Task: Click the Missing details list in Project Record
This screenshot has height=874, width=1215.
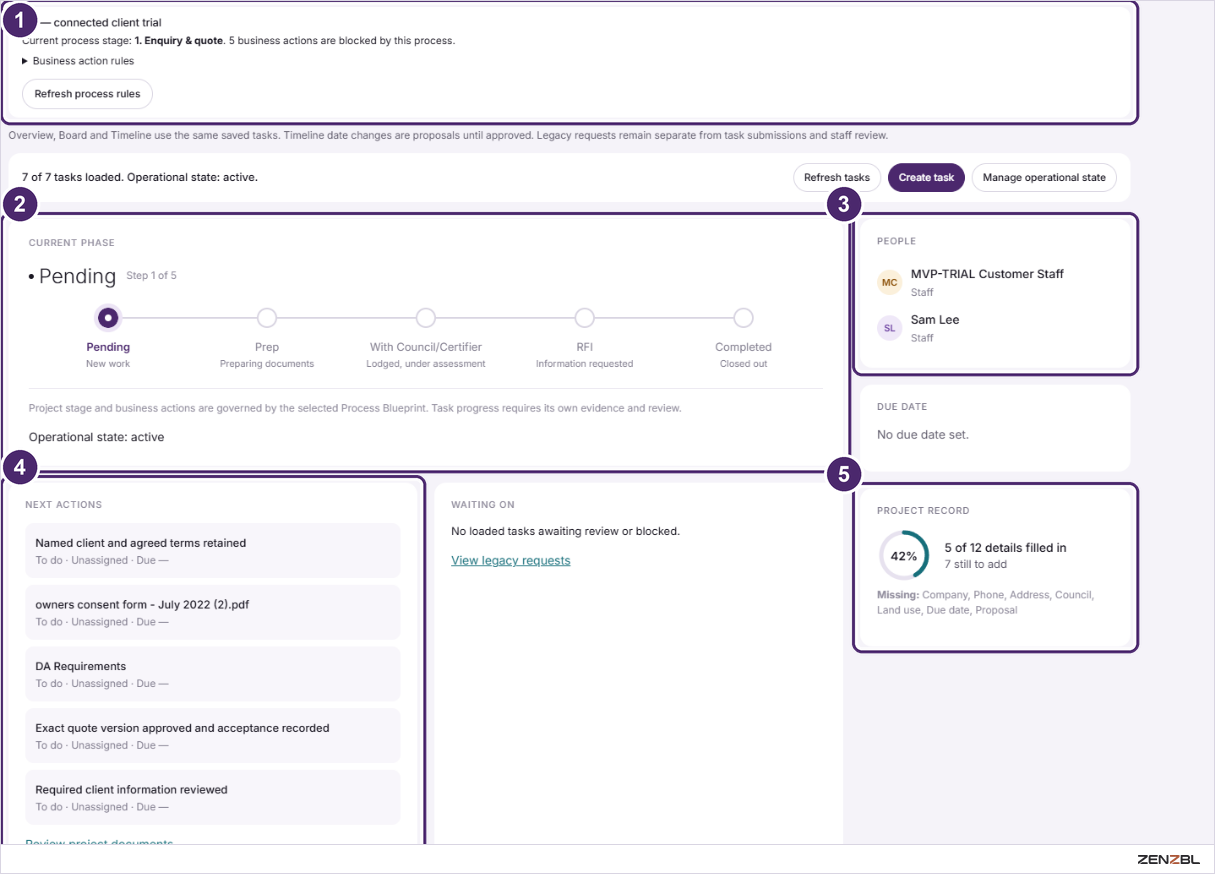Action: pos(986,602)
